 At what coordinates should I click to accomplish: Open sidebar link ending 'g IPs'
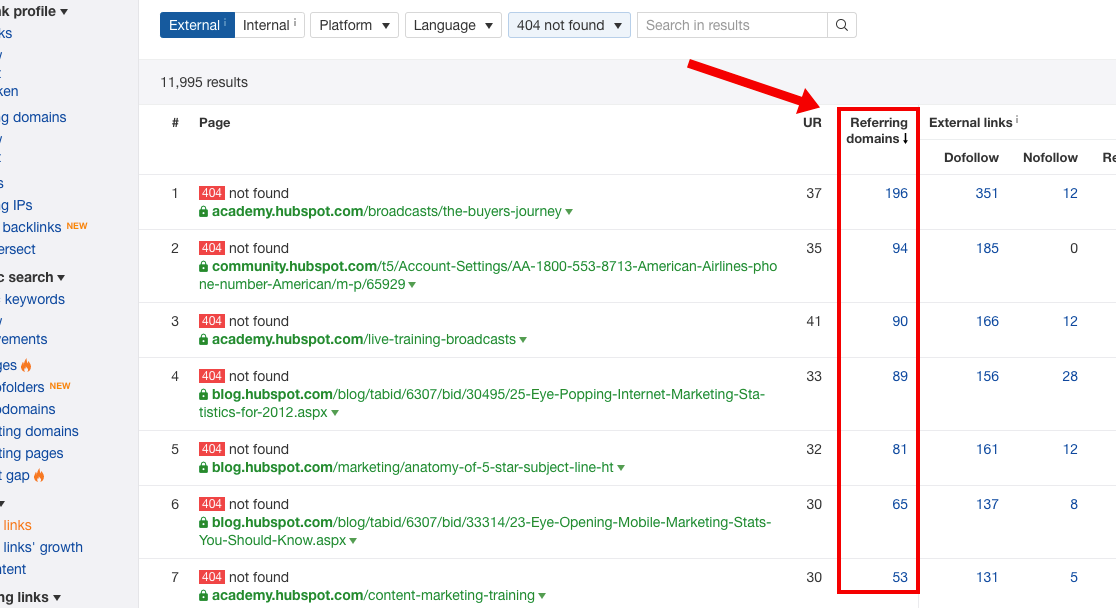click(16, 205)
